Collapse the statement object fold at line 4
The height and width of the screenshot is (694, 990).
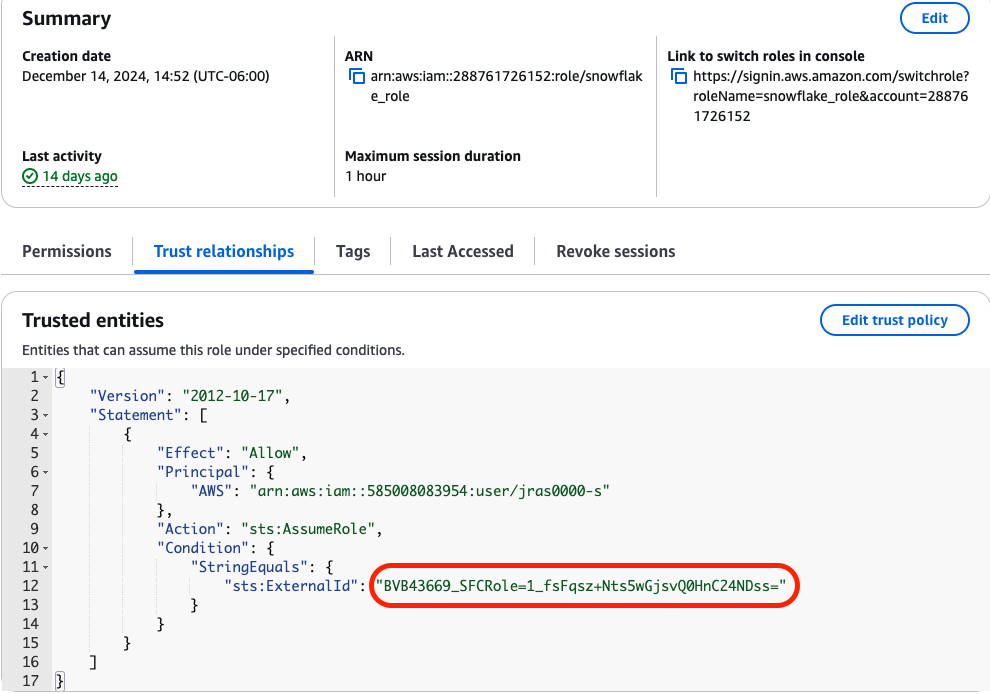pyautogui.click(x=45, y=434)
